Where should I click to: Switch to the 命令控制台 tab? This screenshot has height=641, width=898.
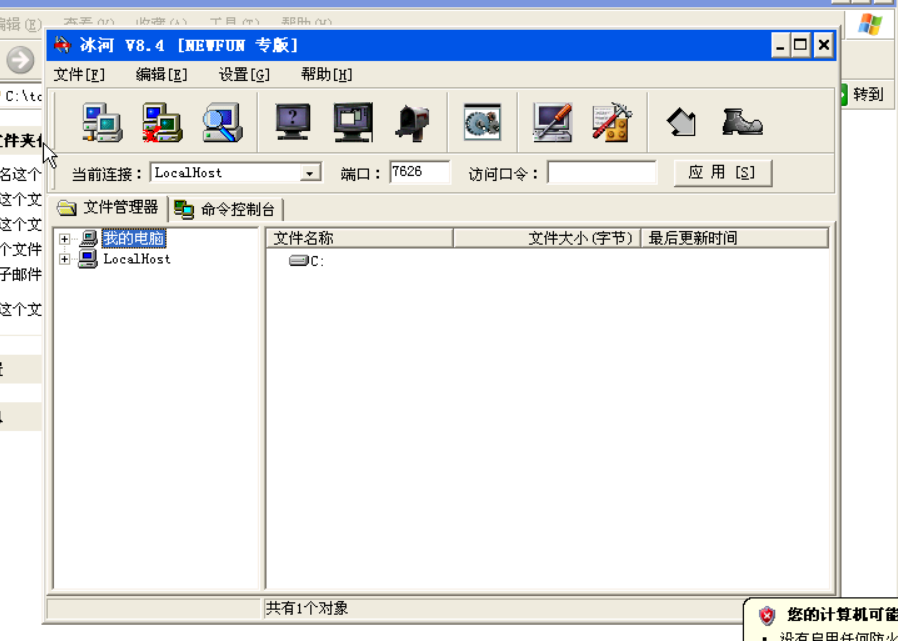tap(225, 210)
